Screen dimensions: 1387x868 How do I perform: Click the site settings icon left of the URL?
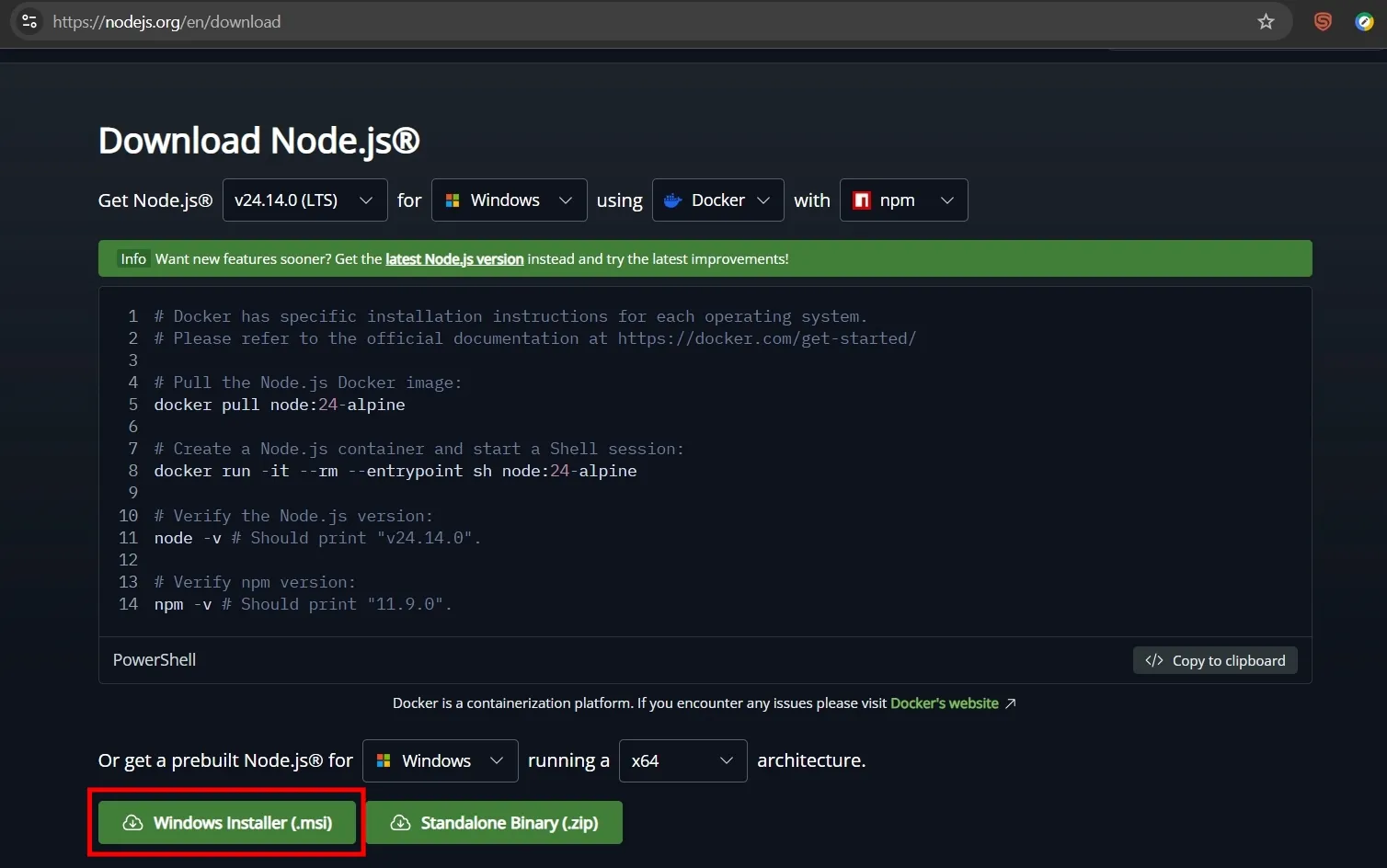29,21
